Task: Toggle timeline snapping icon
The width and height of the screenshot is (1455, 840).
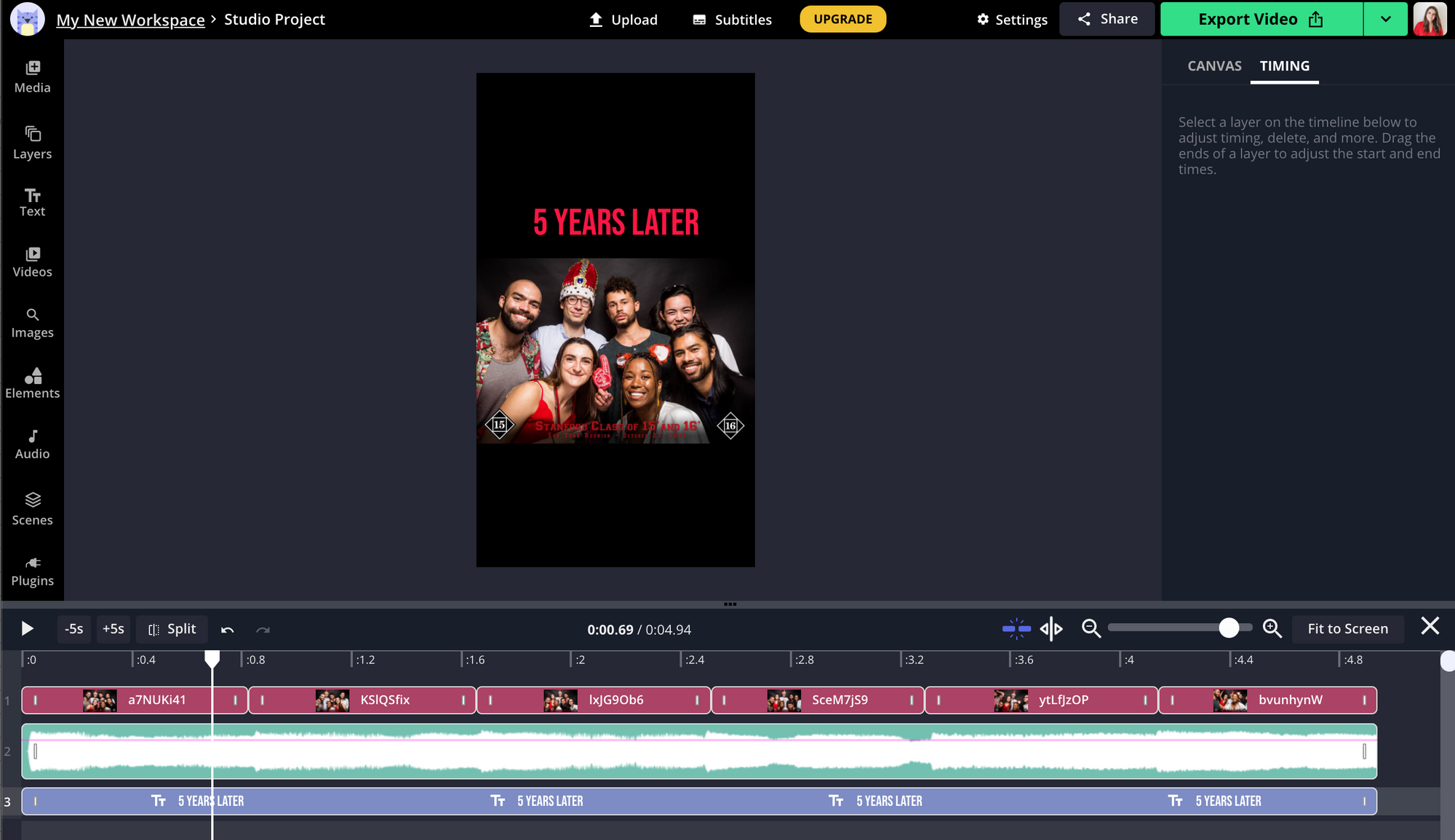Action: coord(1016,628)
